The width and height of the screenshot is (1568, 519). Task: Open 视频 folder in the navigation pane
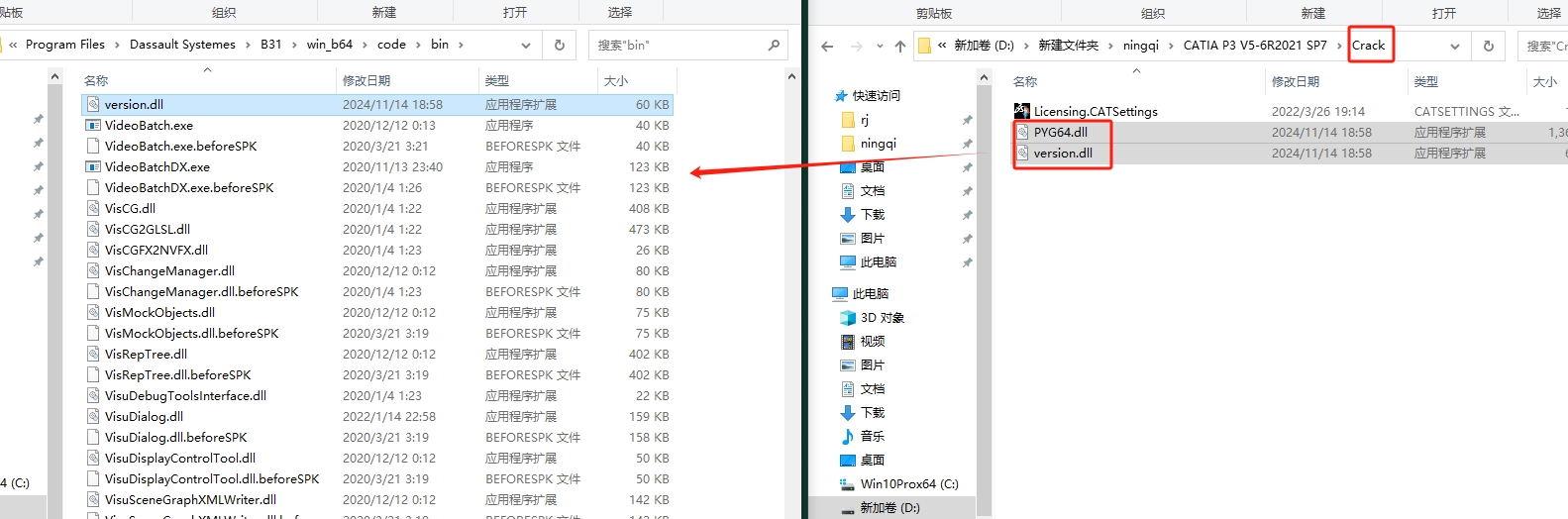[x=872, y=342]
